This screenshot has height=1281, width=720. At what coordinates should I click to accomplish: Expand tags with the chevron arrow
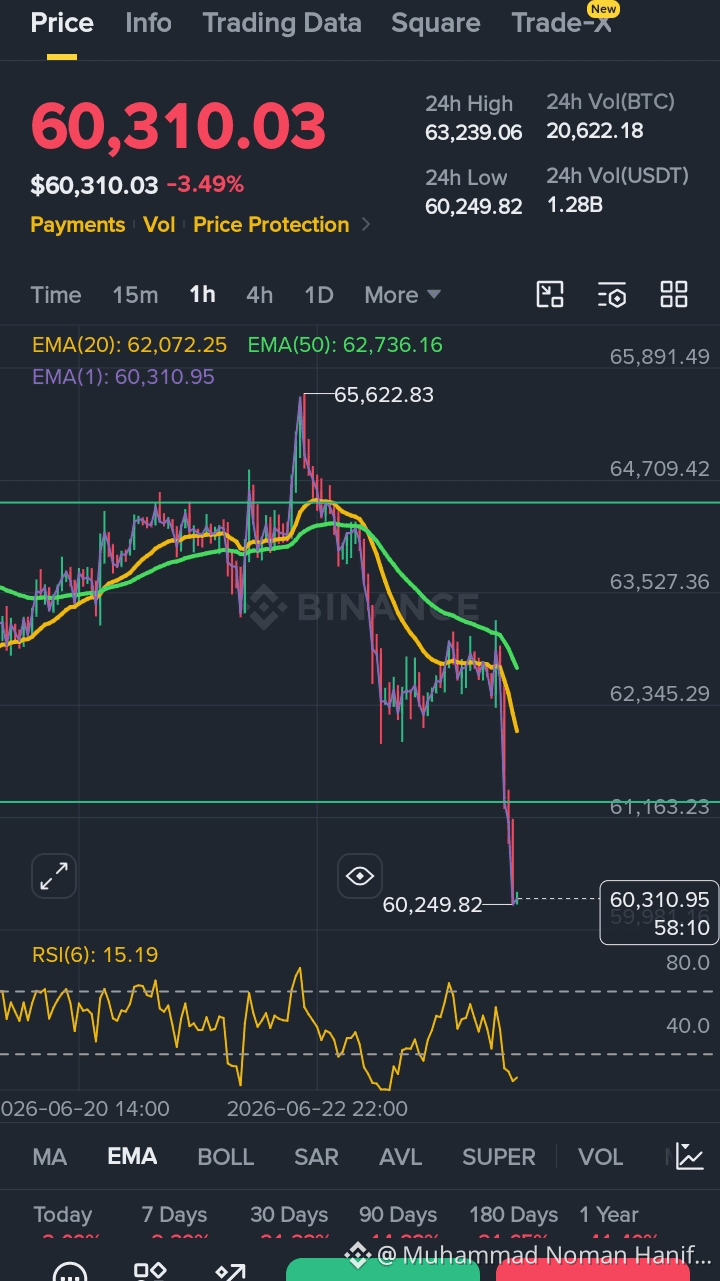pos(366,225)
